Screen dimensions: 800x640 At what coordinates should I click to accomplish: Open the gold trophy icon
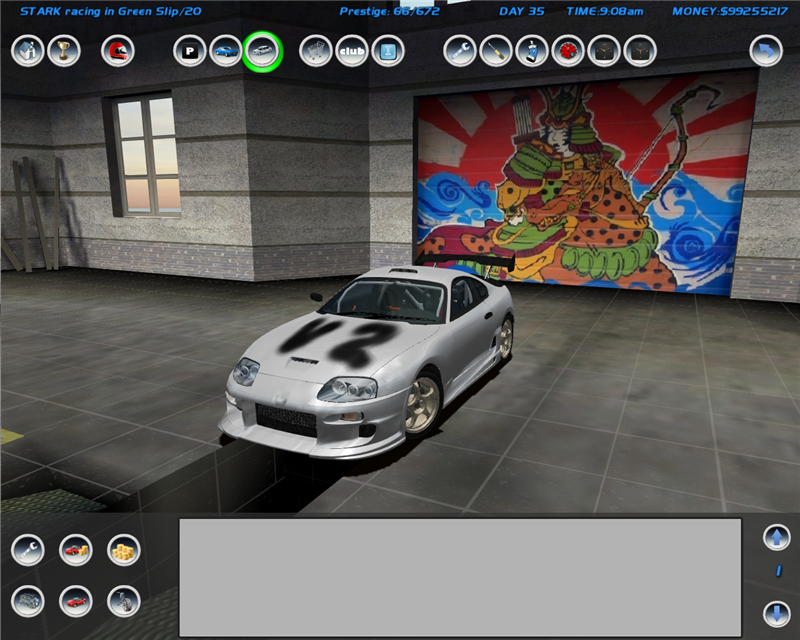click(x=64, y=51)
